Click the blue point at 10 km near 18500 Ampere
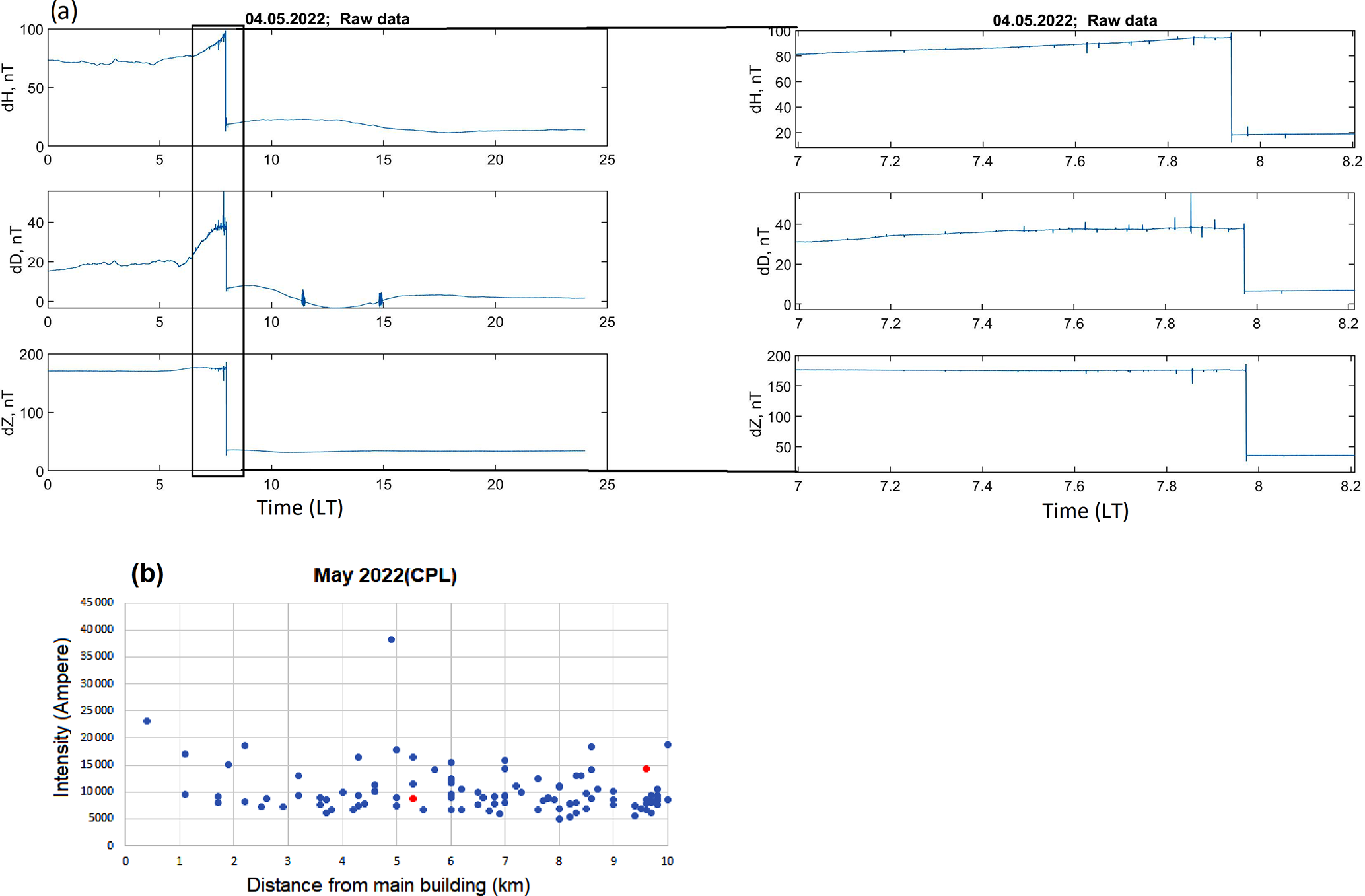 [668, 745]
